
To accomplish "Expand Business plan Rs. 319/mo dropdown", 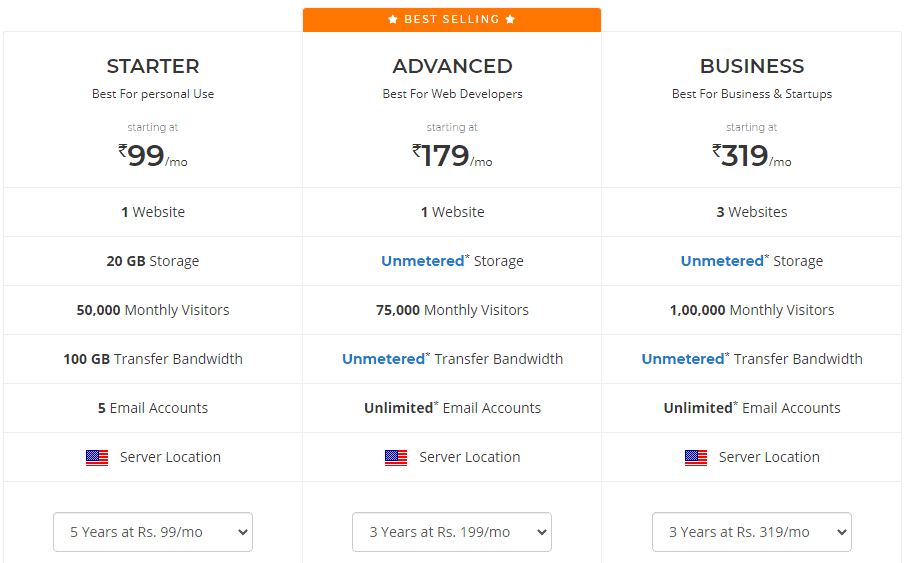I will click(751, 532).
